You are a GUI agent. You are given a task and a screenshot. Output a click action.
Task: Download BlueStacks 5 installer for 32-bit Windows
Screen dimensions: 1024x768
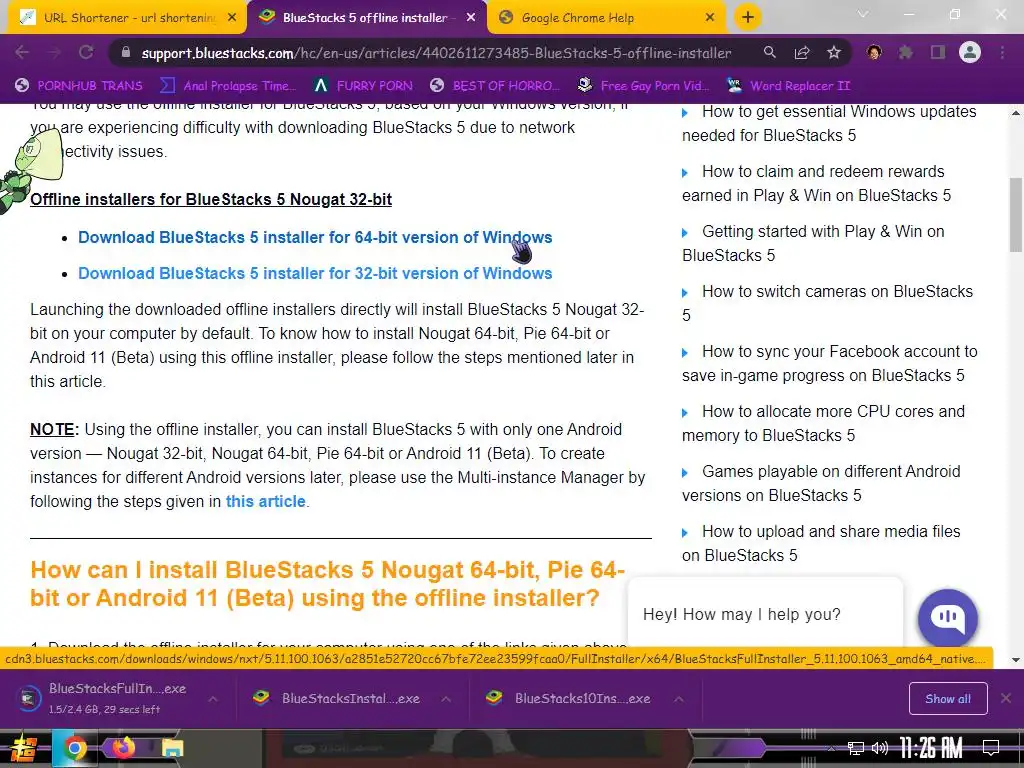[315, 273]
